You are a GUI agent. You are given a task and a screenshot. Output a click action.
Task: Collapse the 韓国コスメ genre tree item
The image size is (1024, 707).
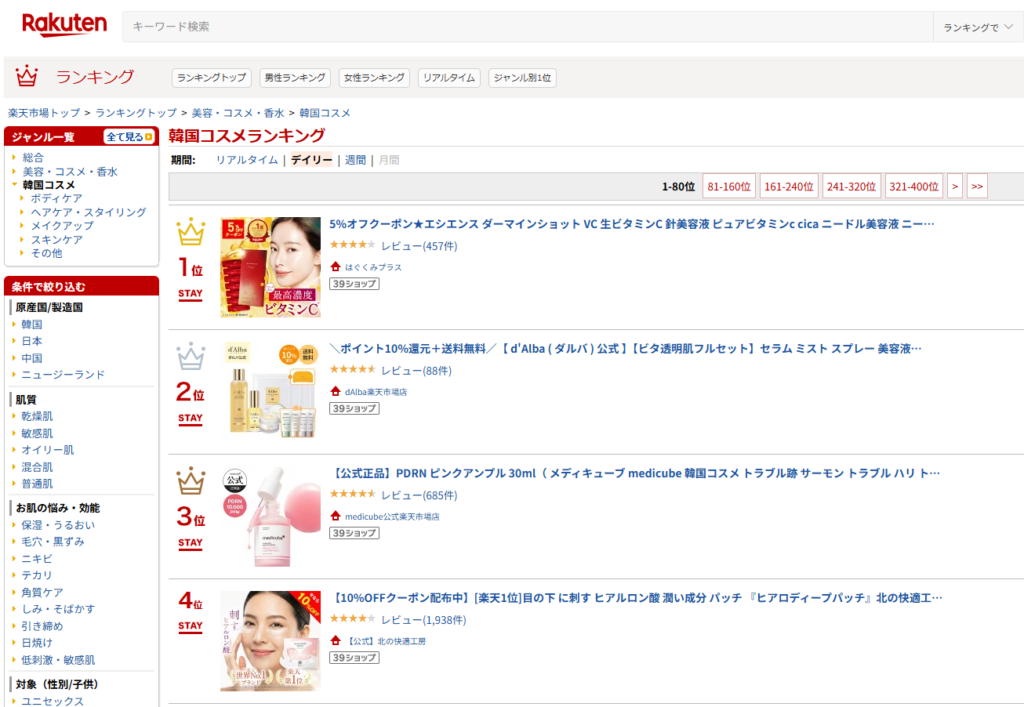click(14, 185)
